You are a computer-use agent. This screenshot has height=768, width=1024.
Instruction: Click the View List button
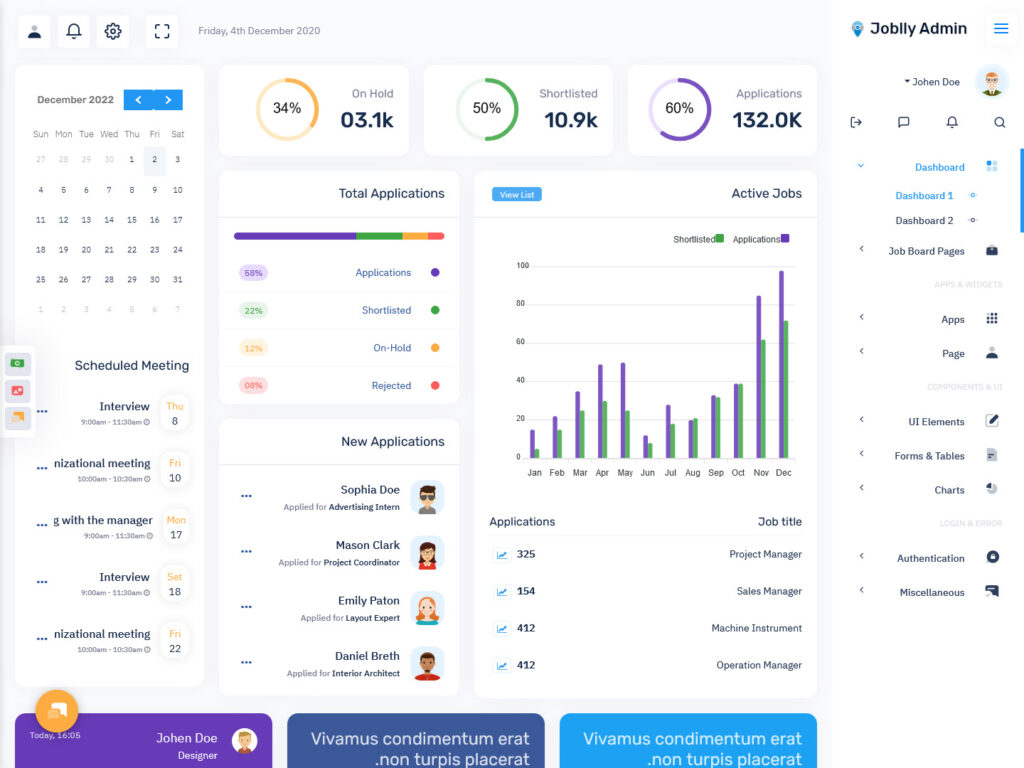point(517,194)
